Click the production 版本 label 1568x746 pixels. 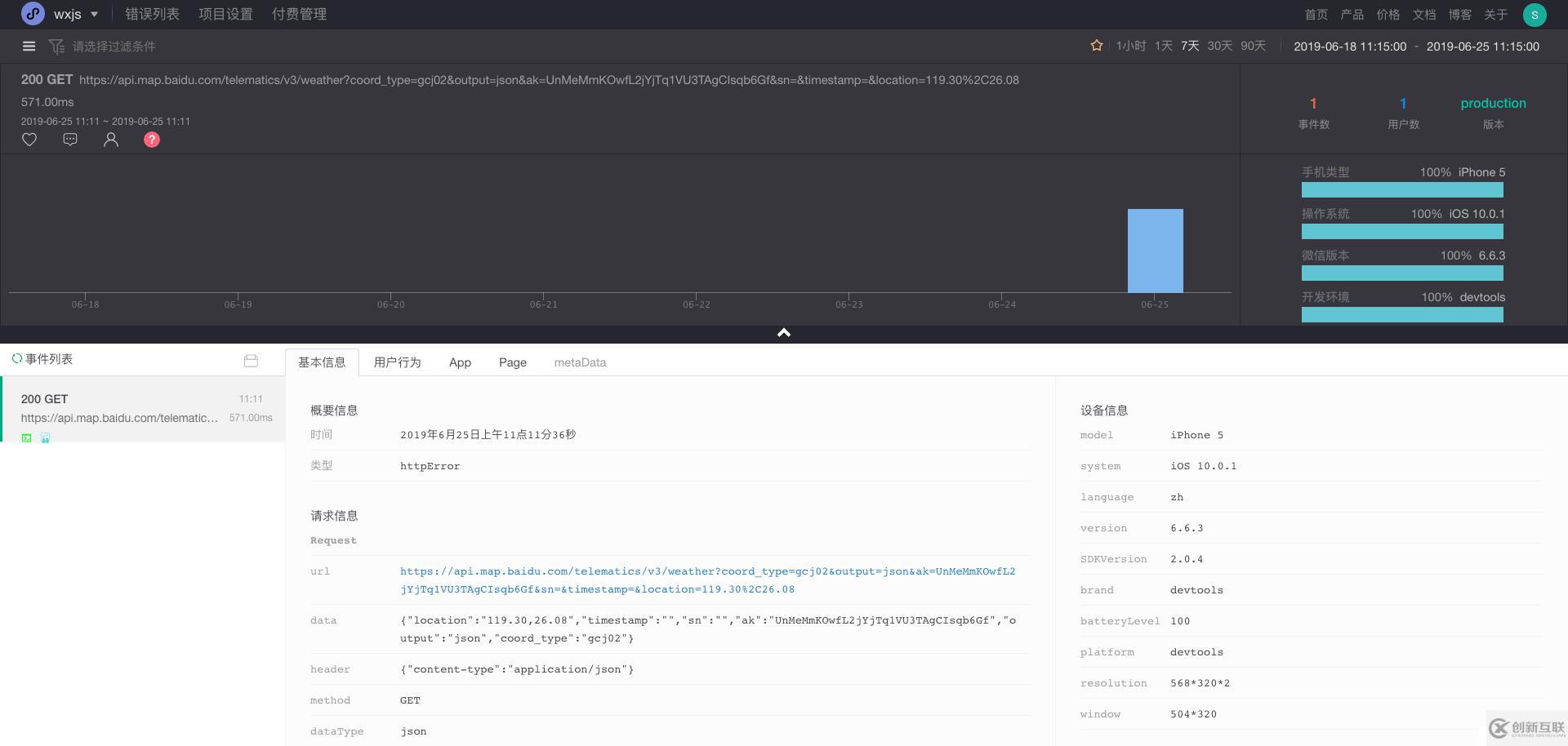click(1493, 104)
